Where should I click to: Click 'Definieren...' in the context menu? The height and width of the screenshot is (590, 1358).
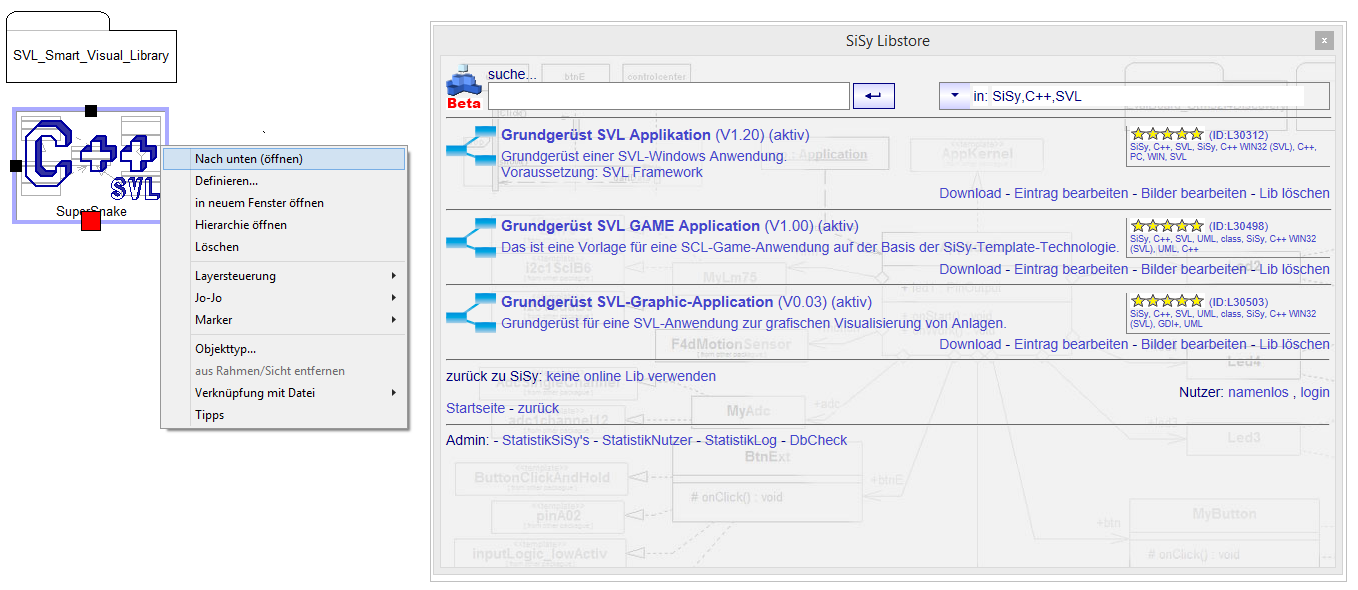tap(226, 181)
